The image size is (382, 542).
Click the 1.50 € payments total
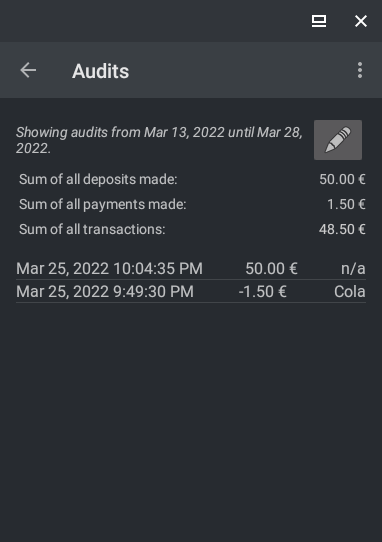pos(346,204)
